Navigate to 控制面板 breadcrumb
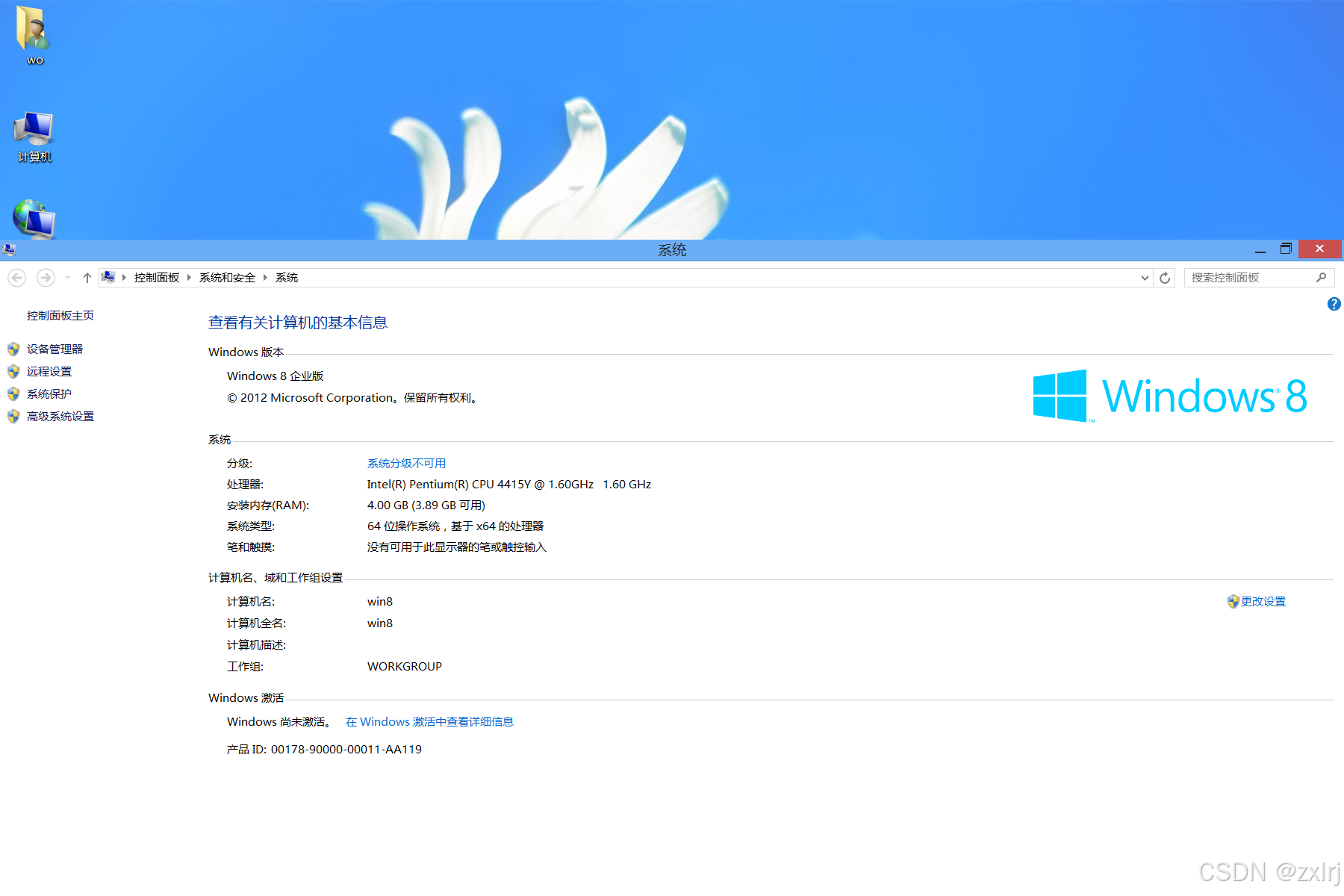The height and width of the screenshot is (896, 1344). point(157,278)
